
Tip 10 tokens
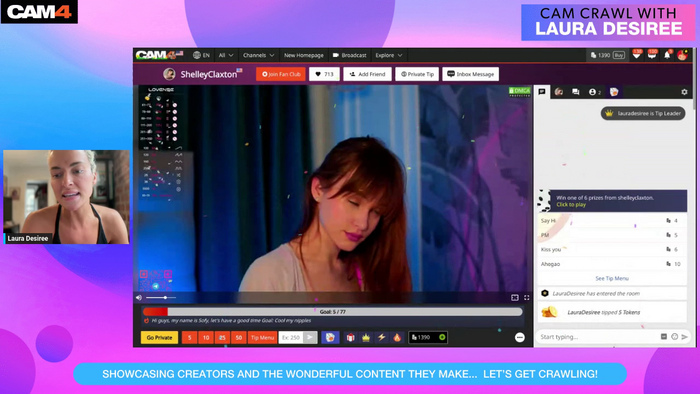[x=206, y=337]
